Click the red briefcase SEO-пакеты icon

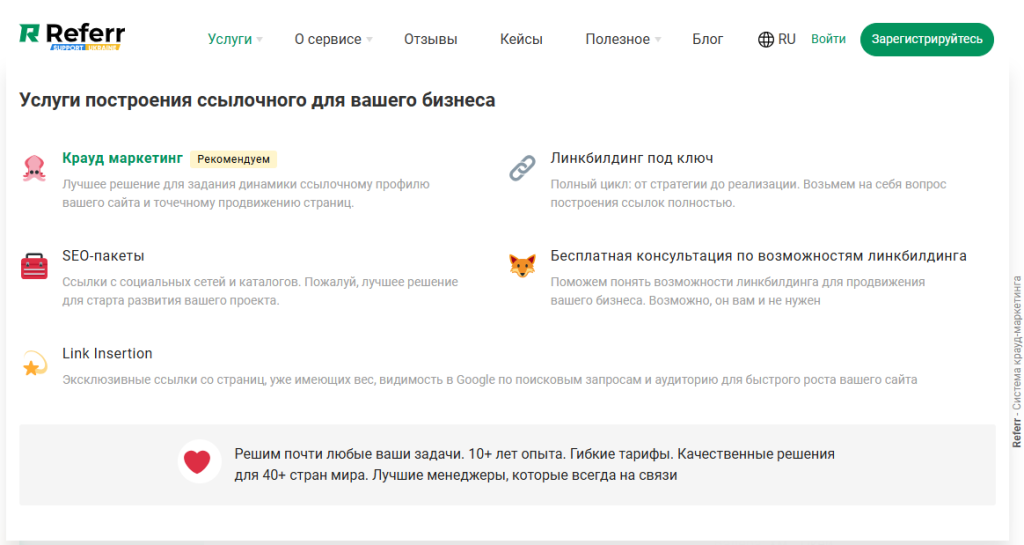tap(34, 267)
